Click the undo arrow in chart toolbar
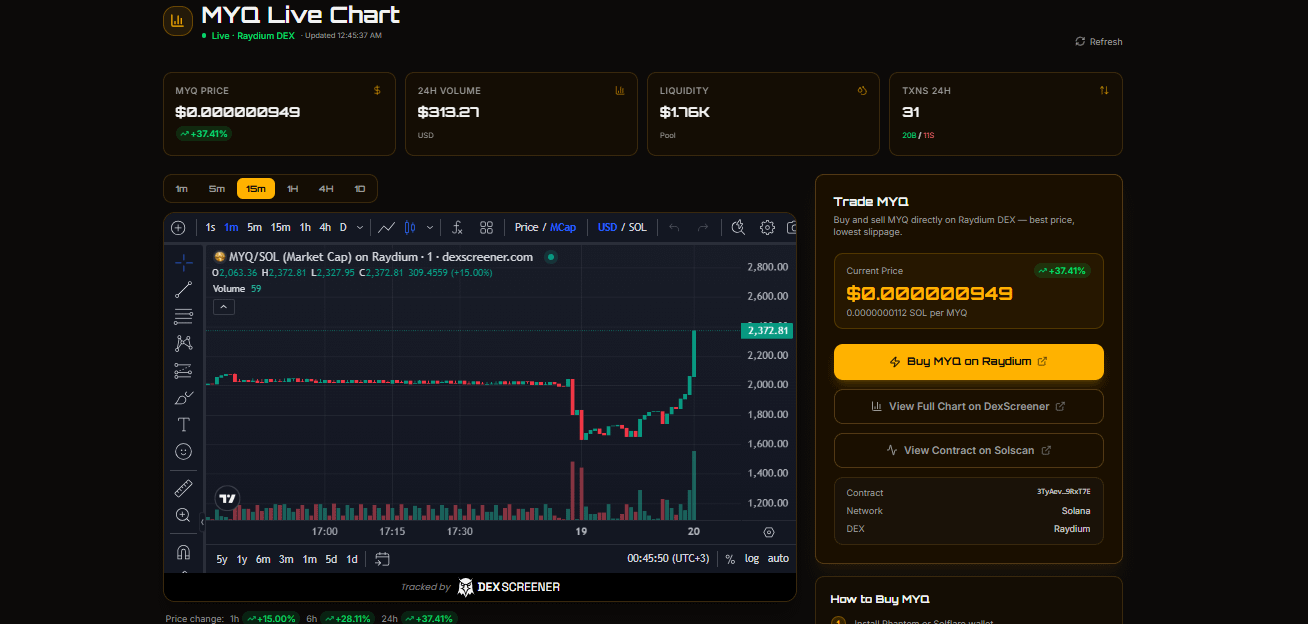1308x624 pixels. (x=674, y=227)
